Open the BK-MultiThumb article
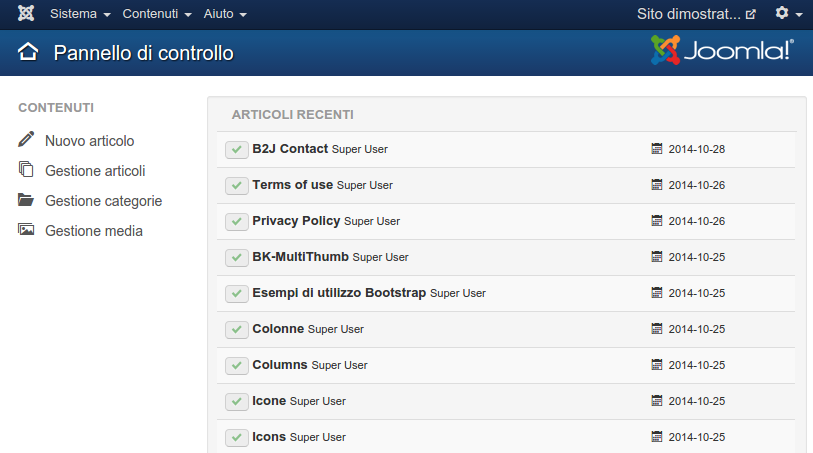The image size is (813, 453). pyautogui.click(x=300, y=257)
